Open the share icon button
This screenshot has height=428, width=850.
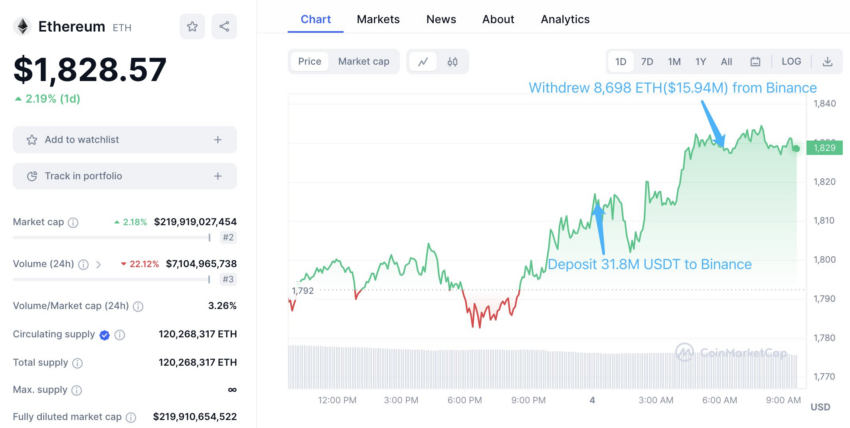[224, 27]
